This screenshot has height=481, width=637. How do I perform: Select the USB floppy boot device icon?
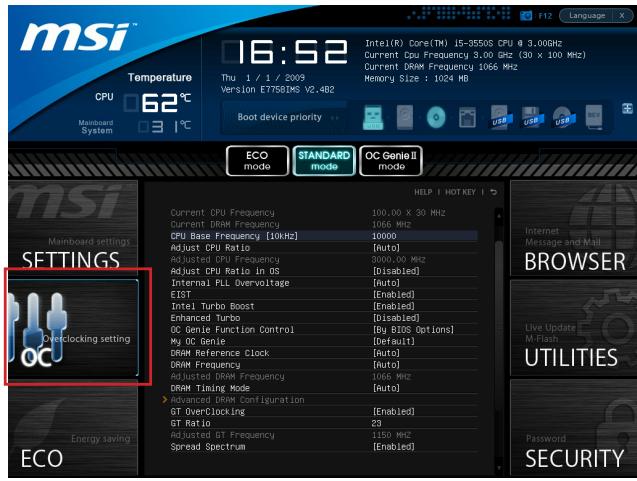(531, 117)
